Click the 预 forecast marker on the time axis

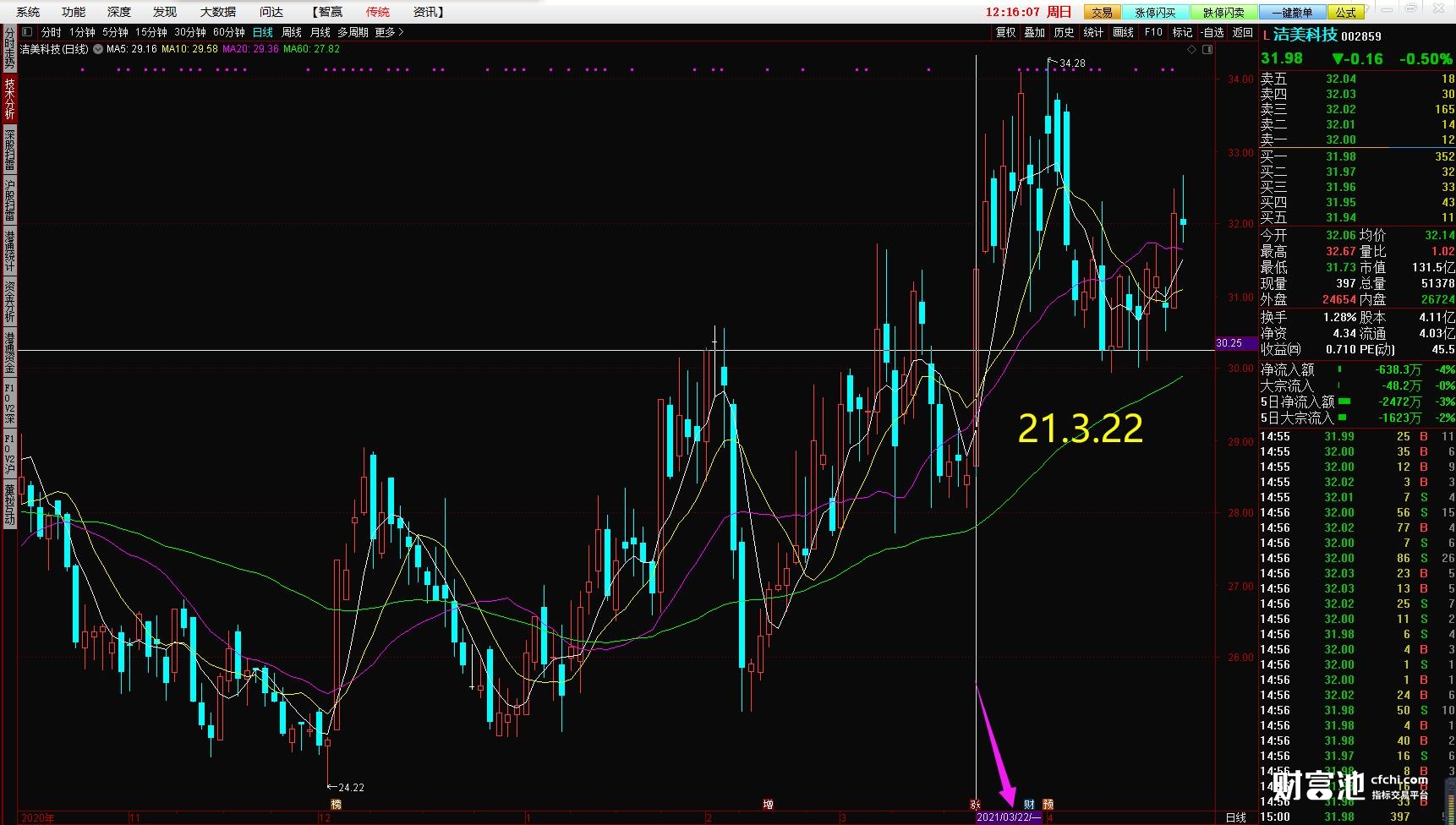point(1048,805)
